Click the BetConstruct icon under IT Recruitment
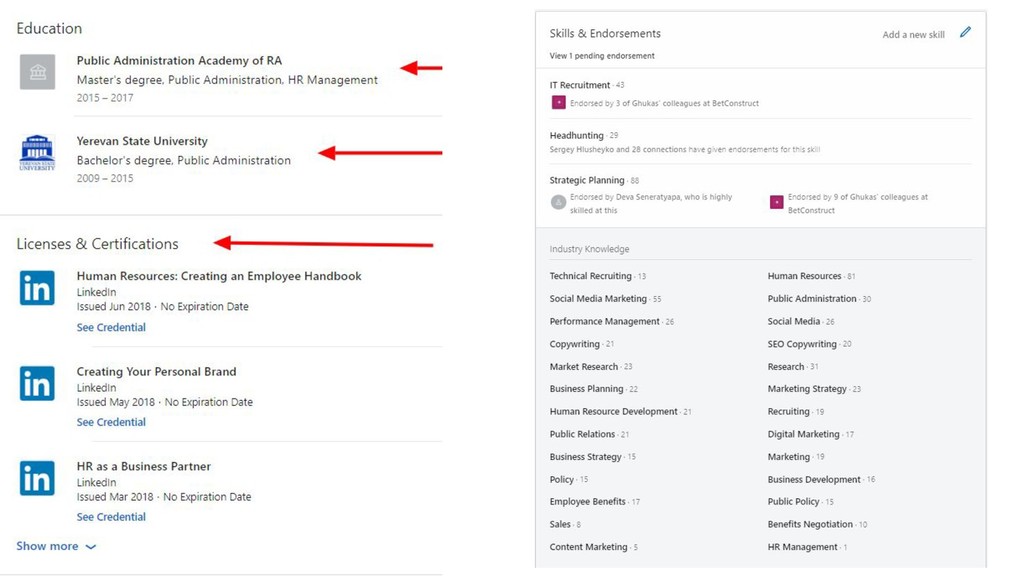Screen dimensions: 1024x576 (558, 103)
